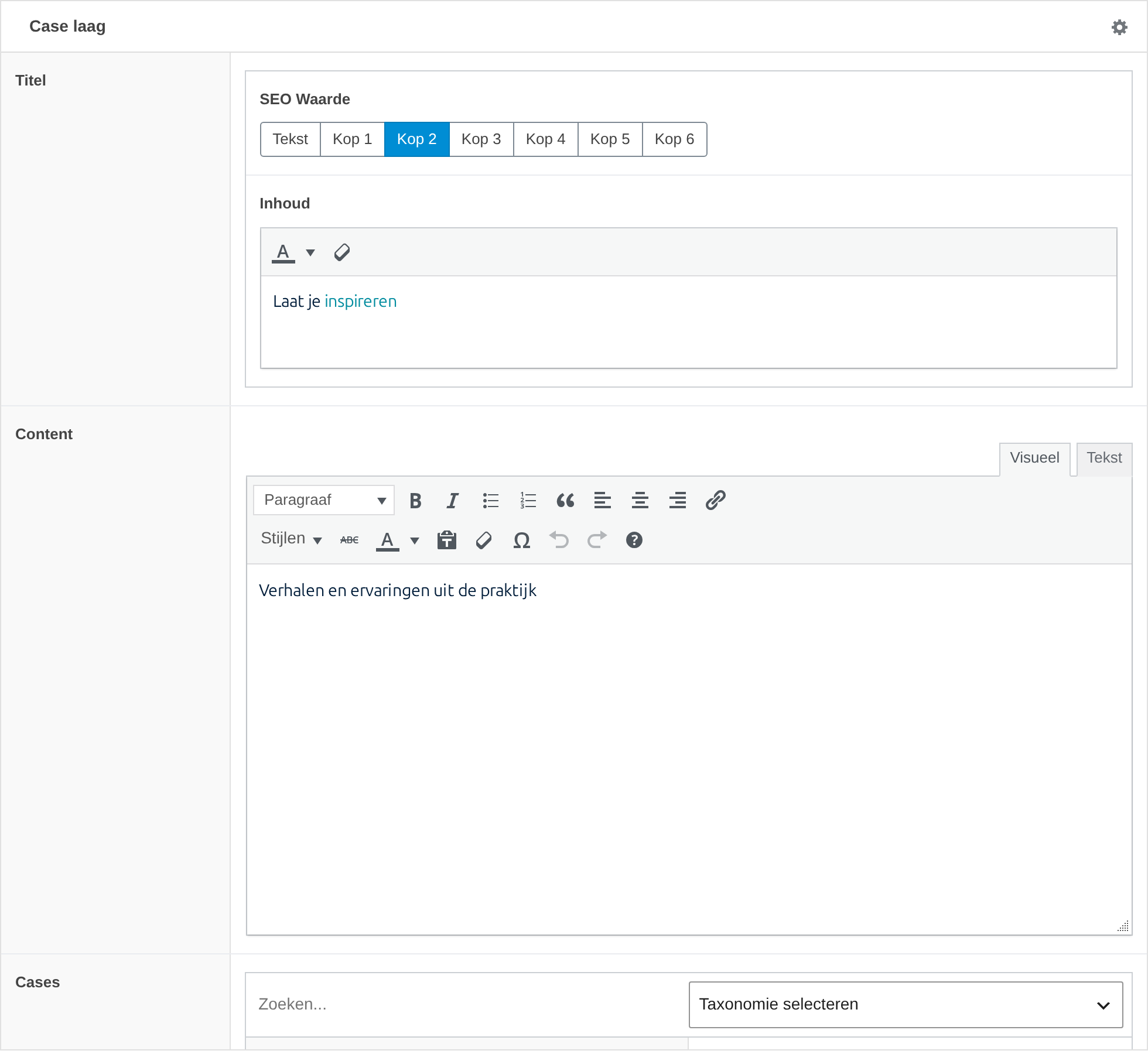The height and width of the screenshot is (1054, 1148).
Task: Select the Kop 3 SEO value
Action: (481, 139)
